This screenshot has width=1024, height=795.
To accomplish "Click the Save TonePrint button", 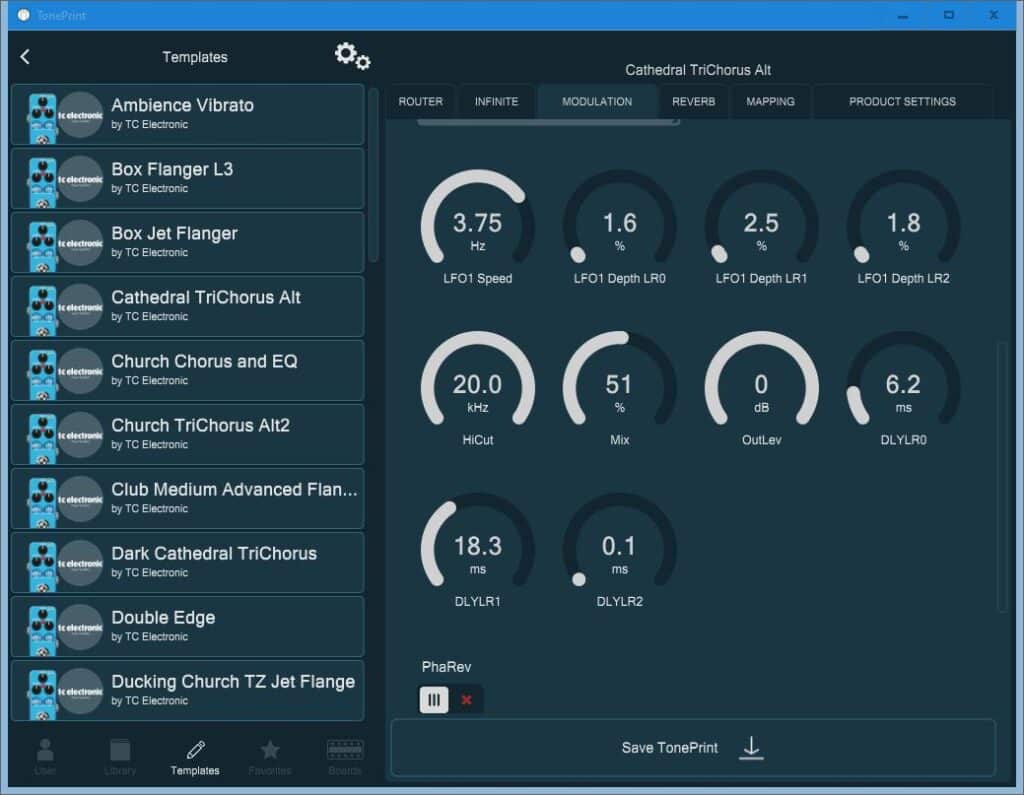I will [692, 748].
